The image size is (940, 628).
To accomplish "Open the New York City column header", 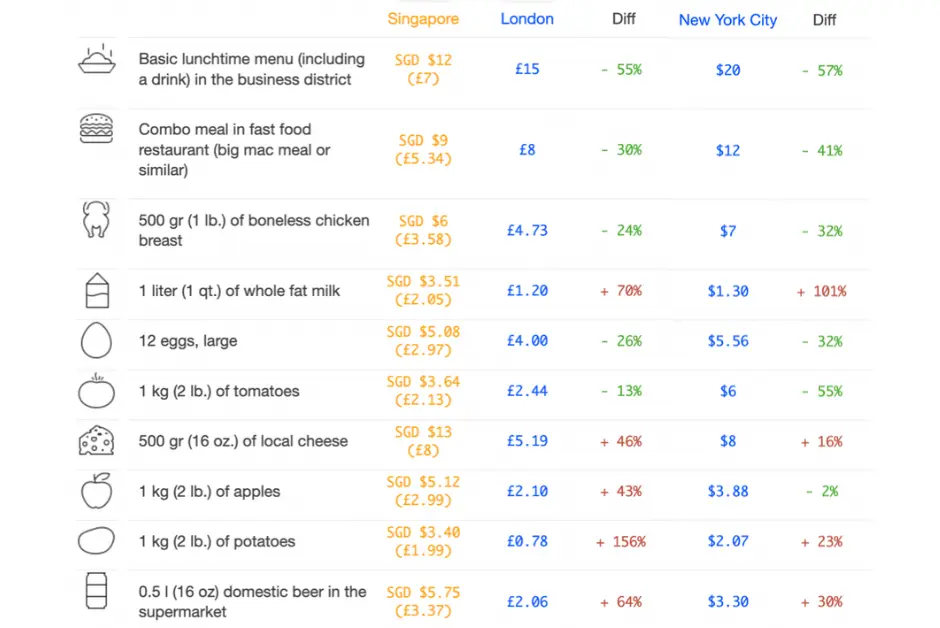I will click(x=727, y=20).
